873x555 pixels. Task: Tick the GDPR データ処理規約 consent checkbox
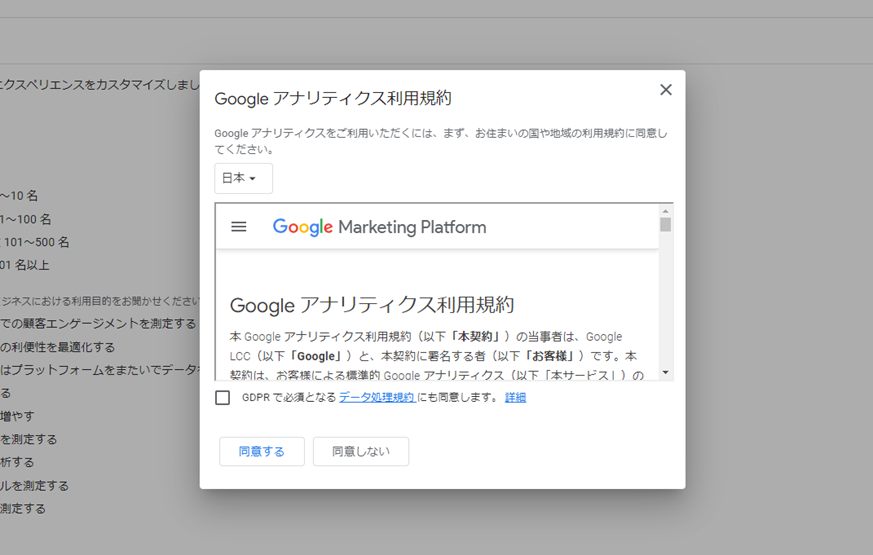click(x=223, y=397)
